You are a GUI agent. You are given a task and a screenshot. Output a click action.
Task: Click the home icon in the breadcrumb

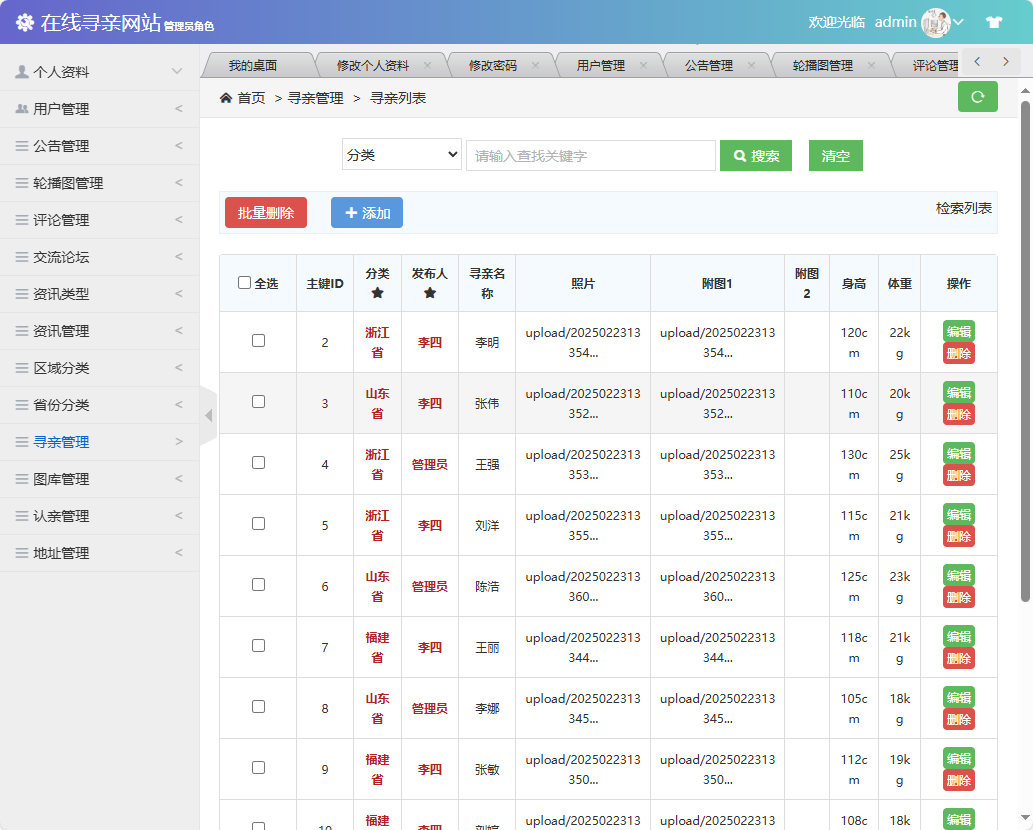click(x=227, y=98)
